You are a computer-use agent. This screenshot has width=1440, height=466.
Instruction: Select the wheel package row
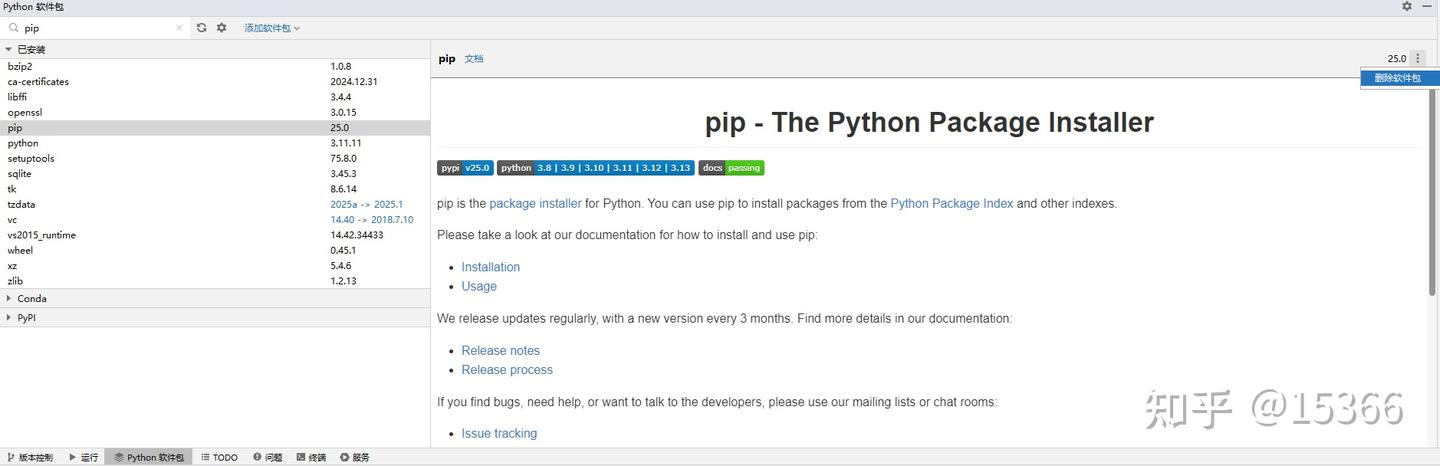coord(215,250)
